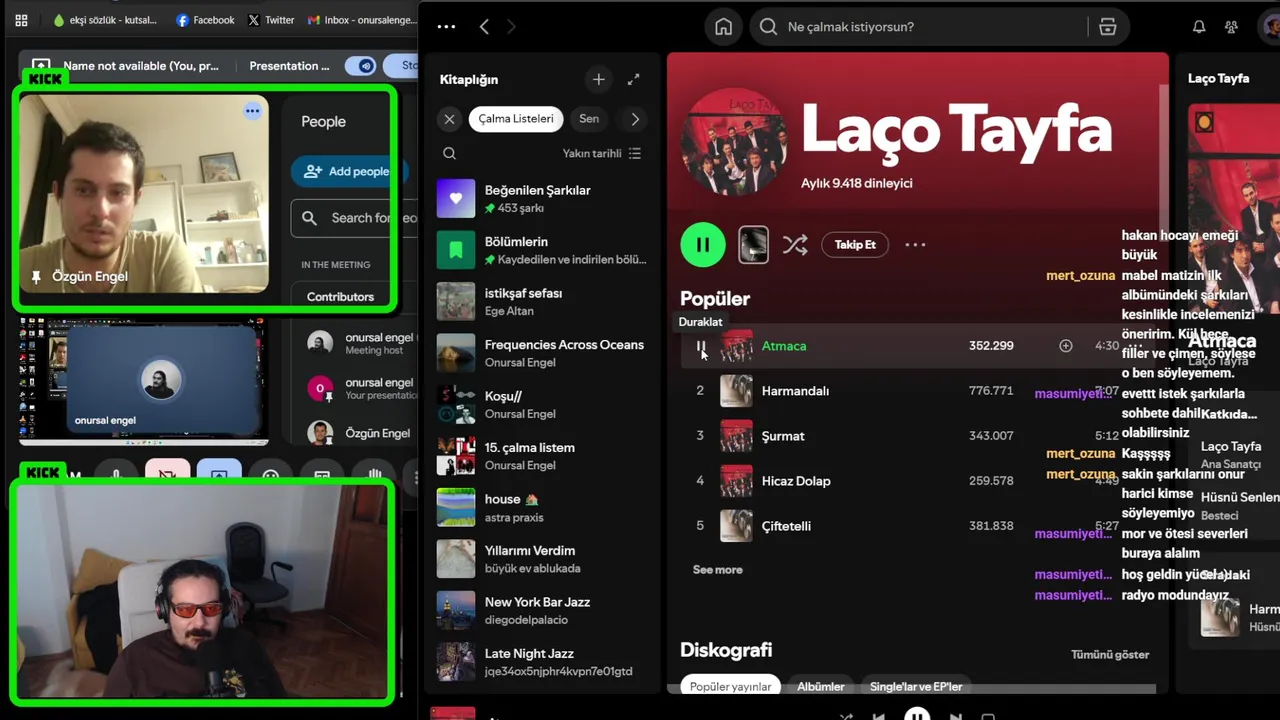Pause from the bottom player bar

[x=917, y=714]
